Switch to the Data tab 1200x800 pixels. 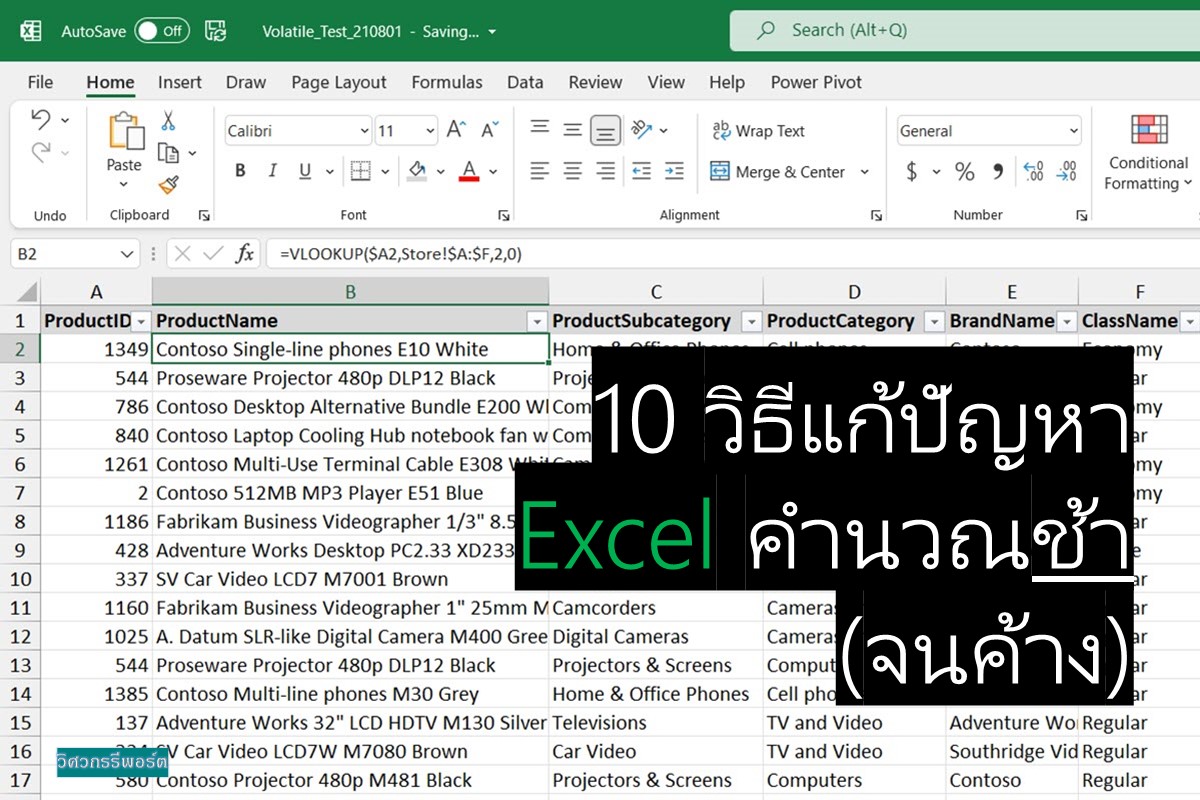[x=525, y=82]
